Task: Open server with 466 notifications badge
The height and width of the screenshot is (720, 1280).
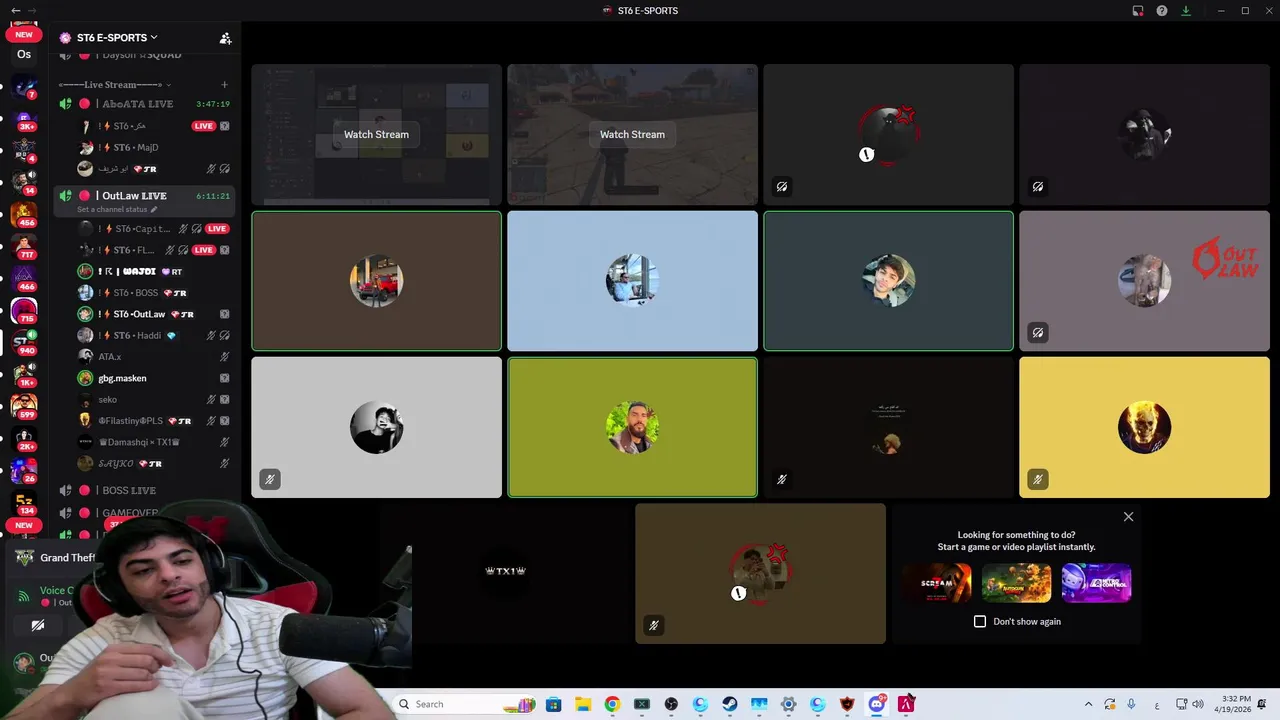Action: pos(24,279)
